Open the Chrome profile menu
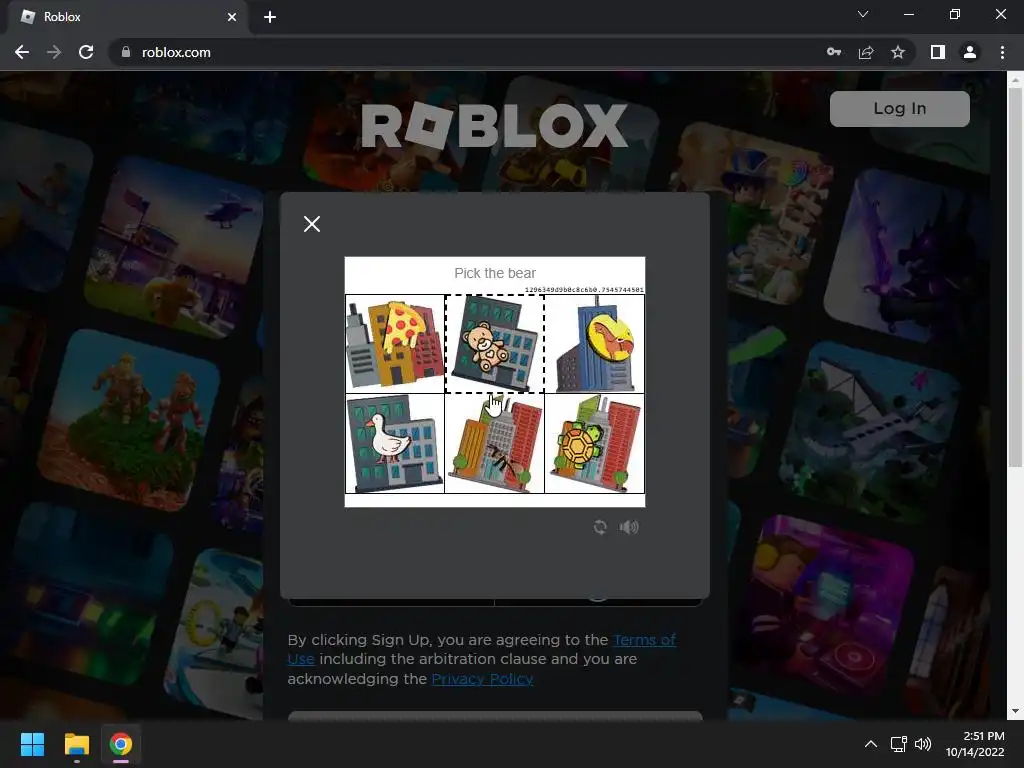Screen dimensions: 1024x768 coord(970,52)
